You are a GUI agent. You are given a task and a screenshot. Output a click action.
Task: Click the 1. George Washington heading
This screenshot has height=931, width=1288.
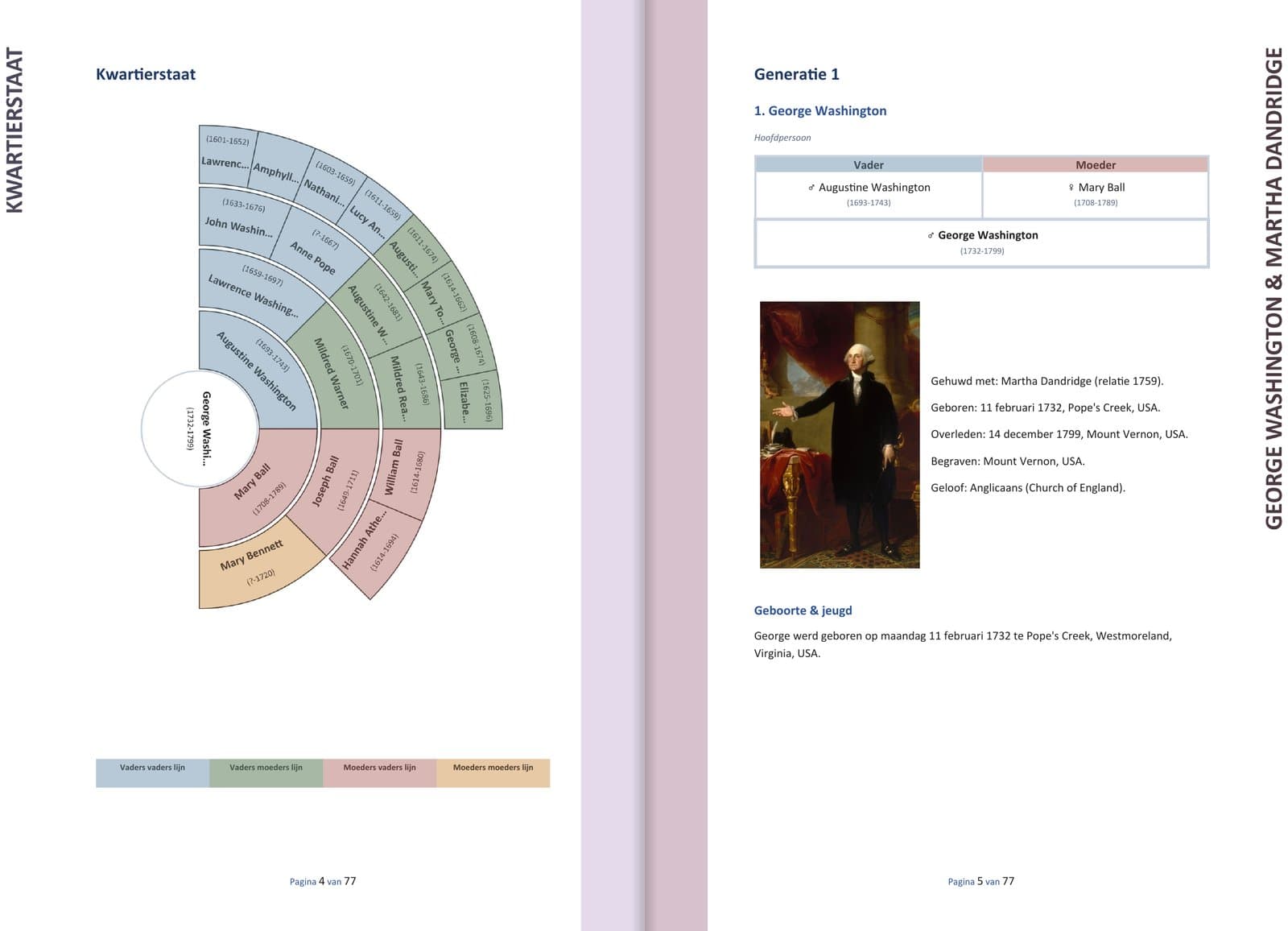pos(820,110)
